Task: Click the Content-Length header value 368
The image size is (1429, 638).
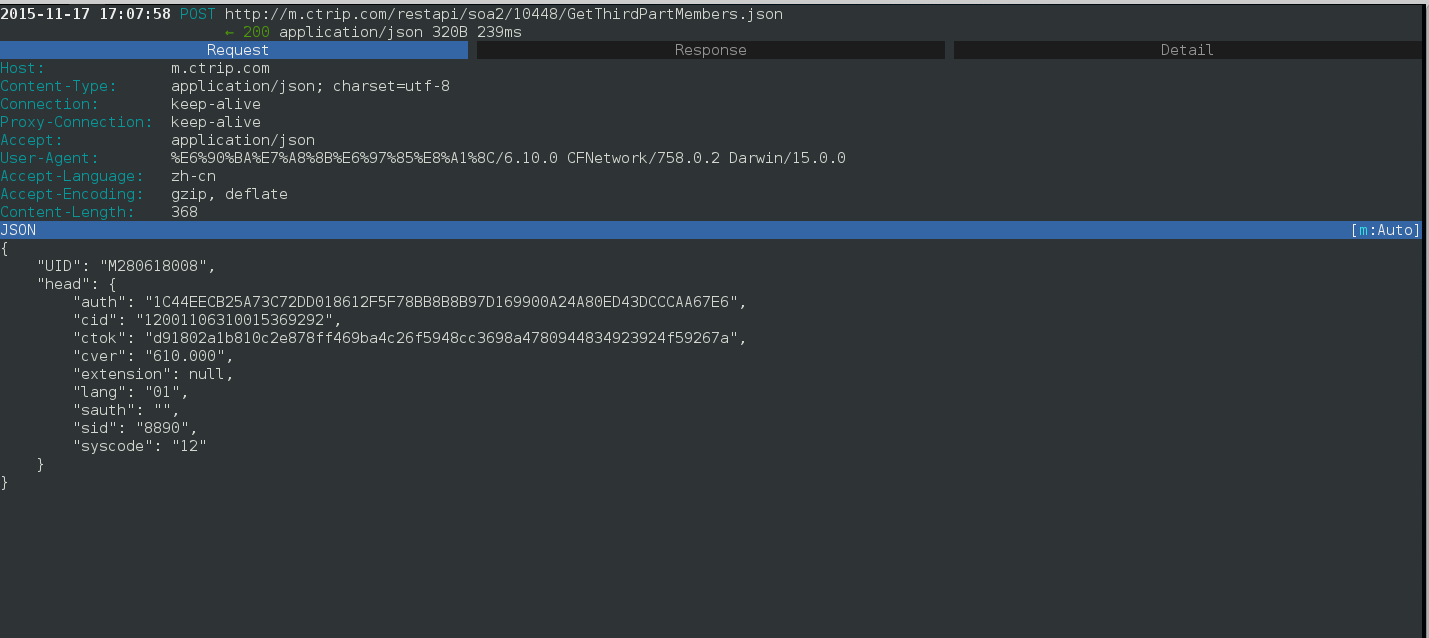Action: 183,212
